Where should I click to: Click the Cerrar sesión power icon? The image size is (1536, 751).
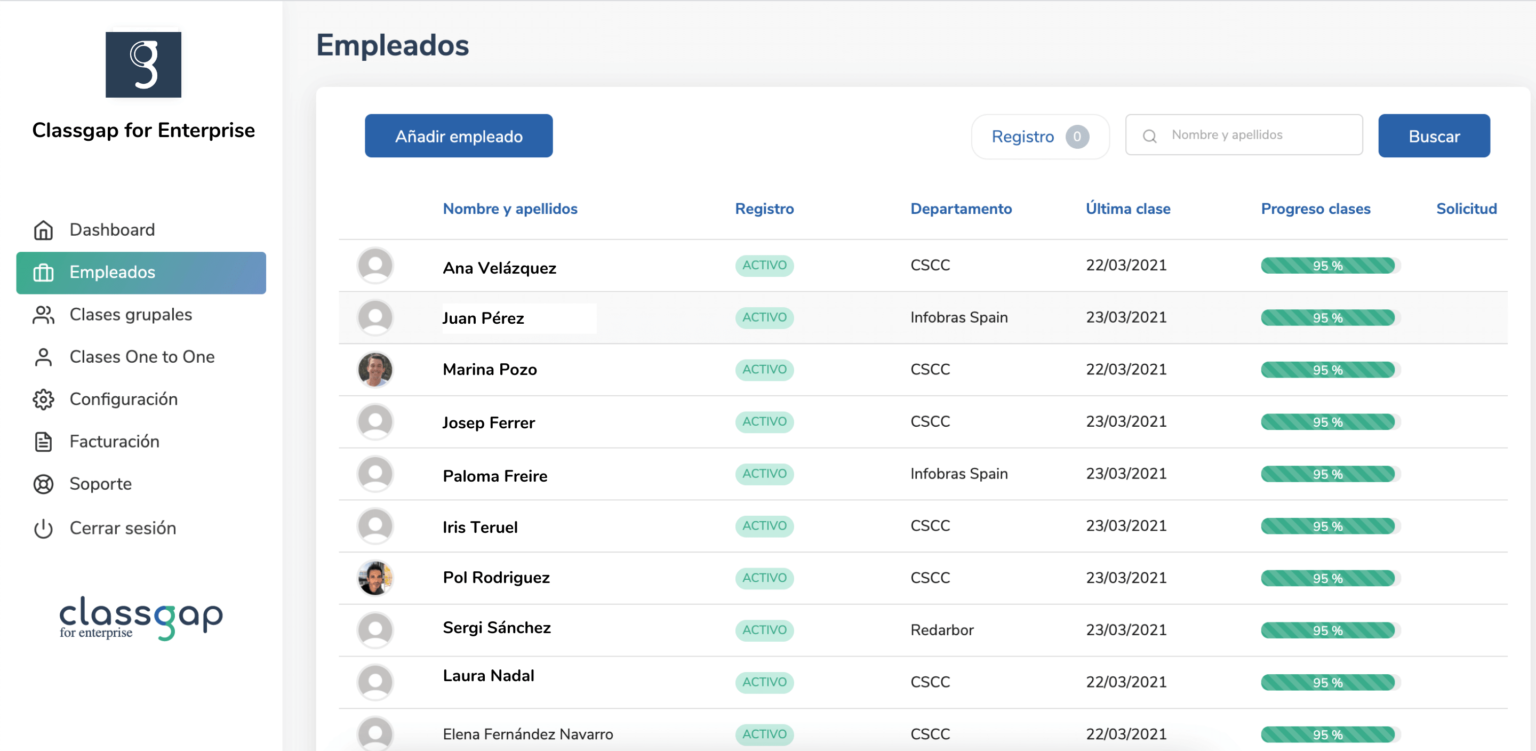point(43,529)
